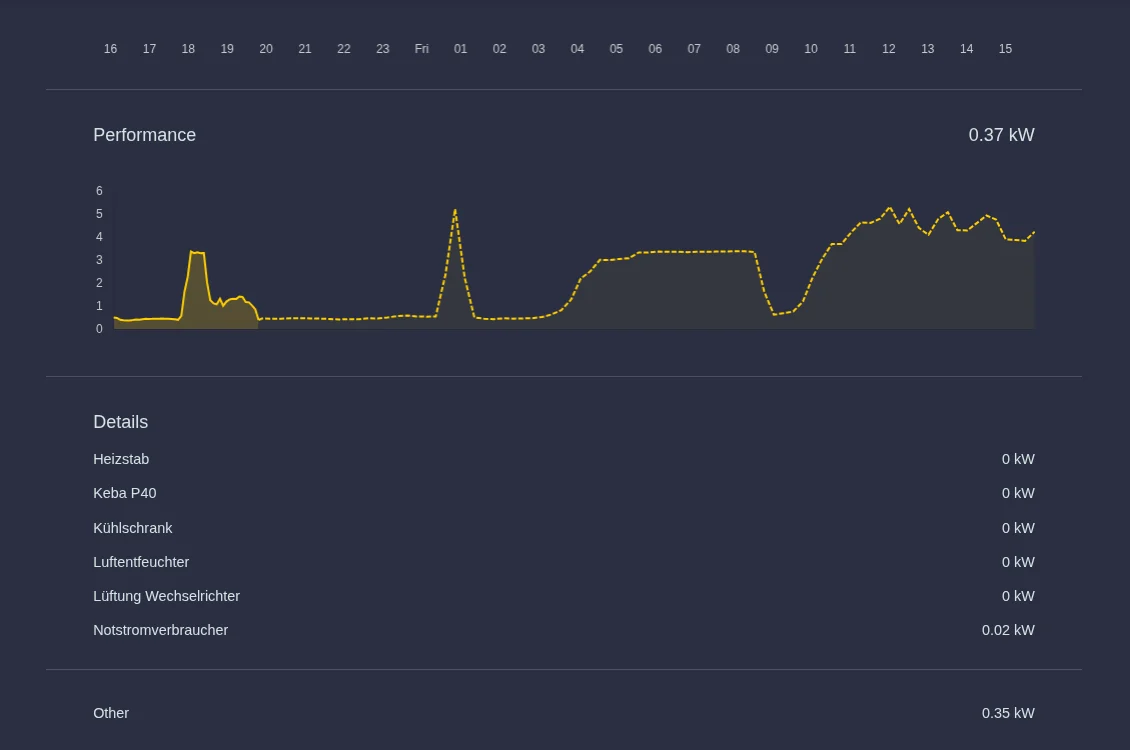Click the Fri day marker on the time axis
The width and height of the screenshot is (1130, 750).
422,48
